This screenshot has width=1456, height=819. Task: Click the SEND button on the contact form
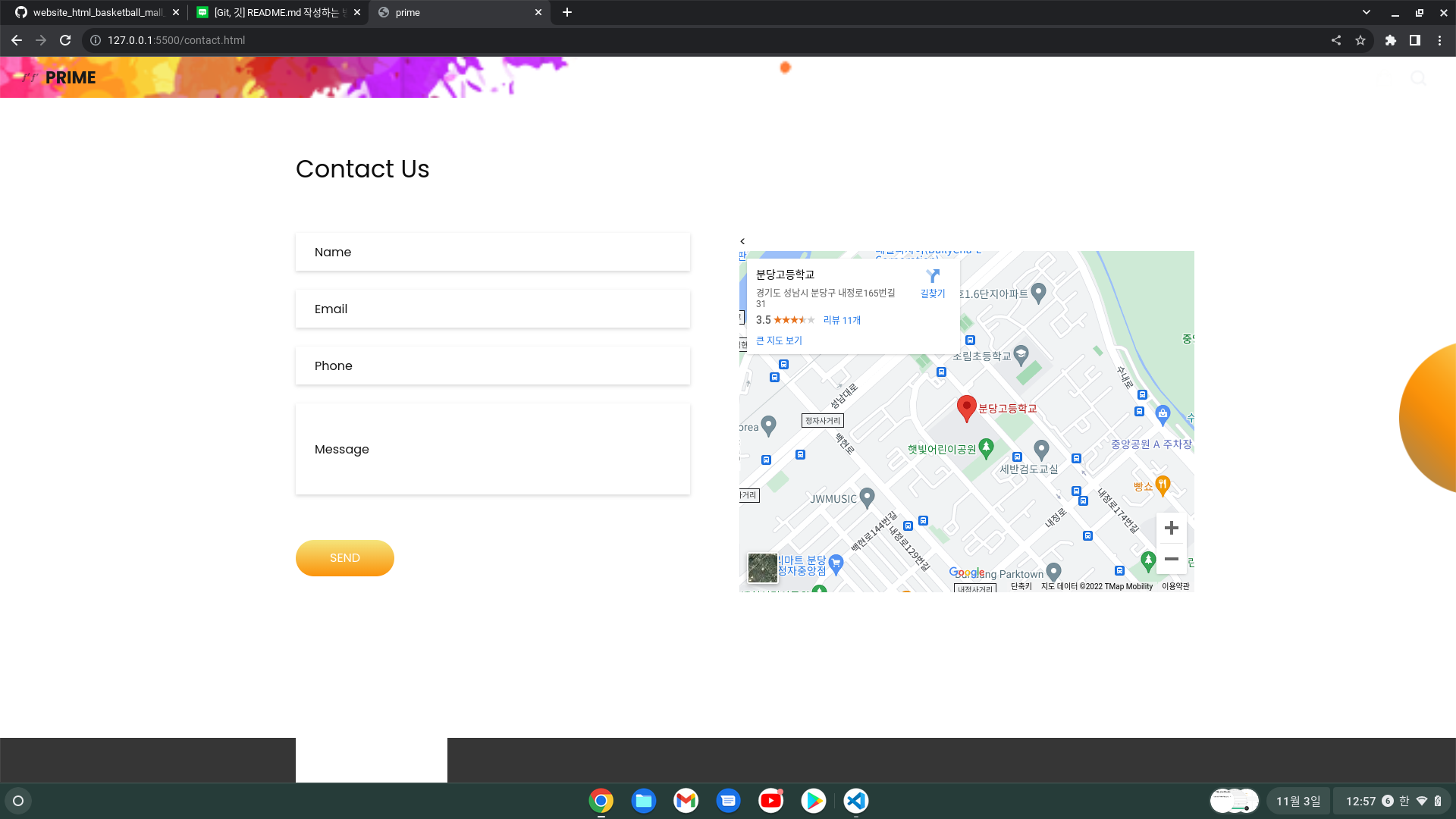(x=344, y=557)
